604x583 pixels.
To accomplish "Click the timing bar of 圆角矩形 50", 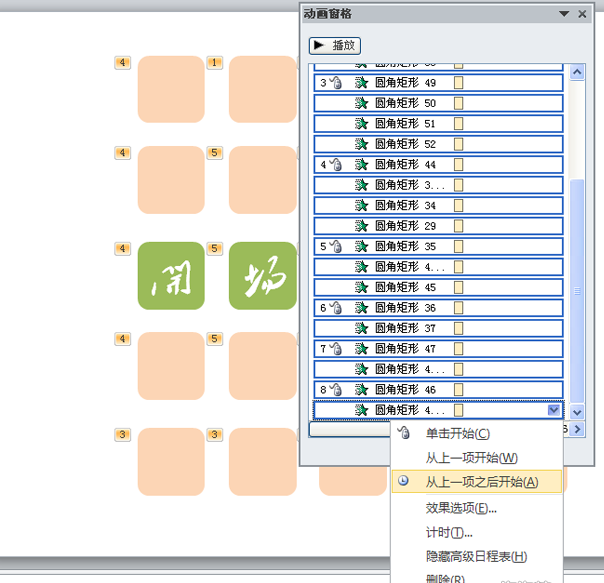I will [x=459, y=103].
